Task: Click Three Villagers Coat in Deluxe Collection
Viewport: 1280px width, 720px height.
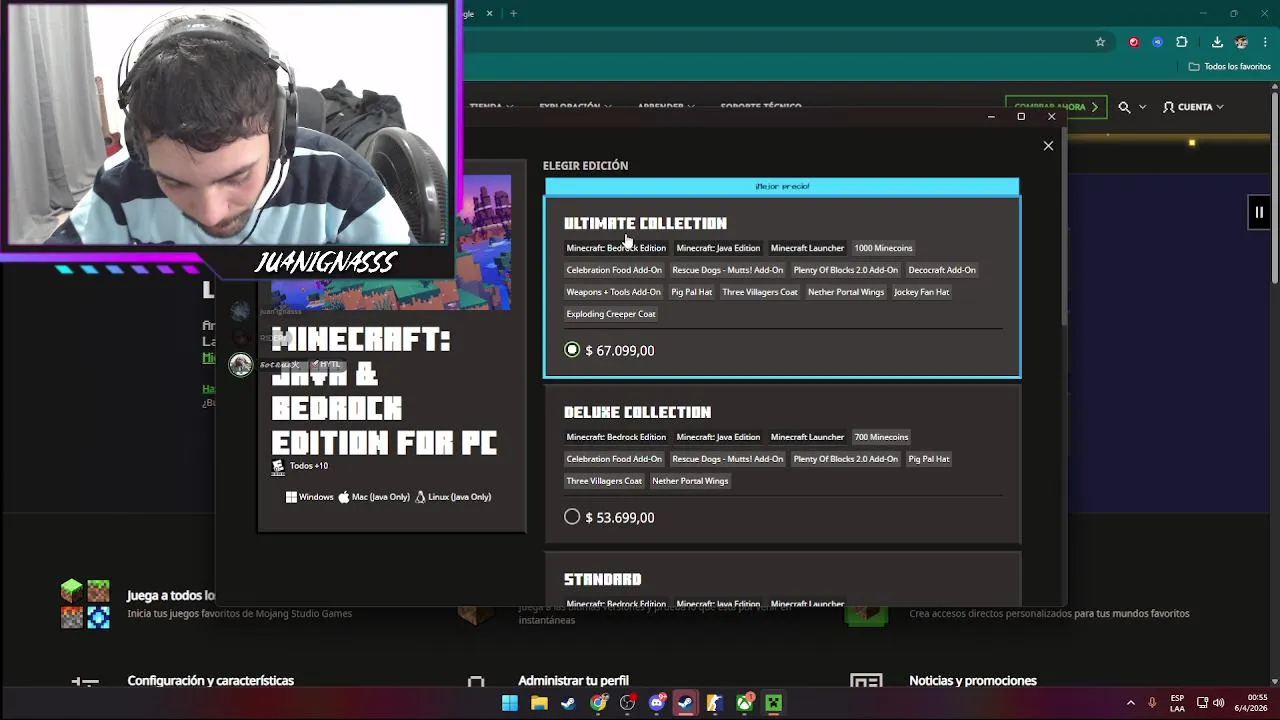Action: [x=604, y=481]
